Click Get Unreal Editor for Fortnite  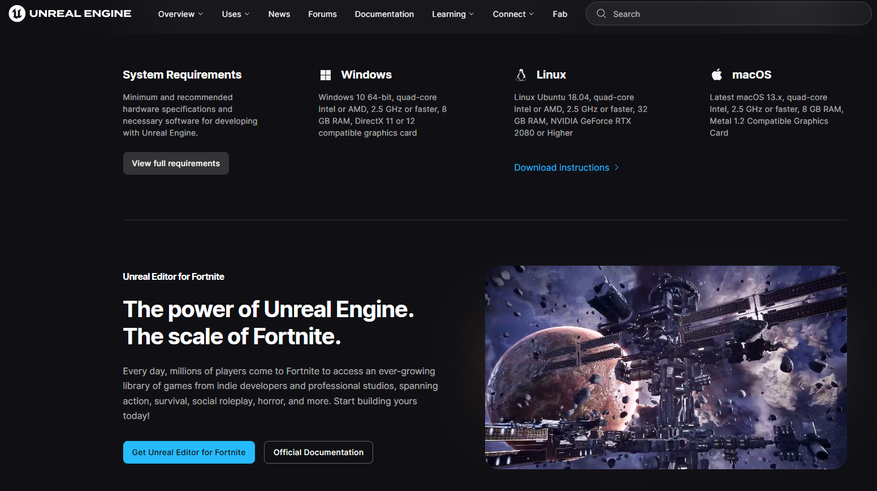click(x=189, y=452)
